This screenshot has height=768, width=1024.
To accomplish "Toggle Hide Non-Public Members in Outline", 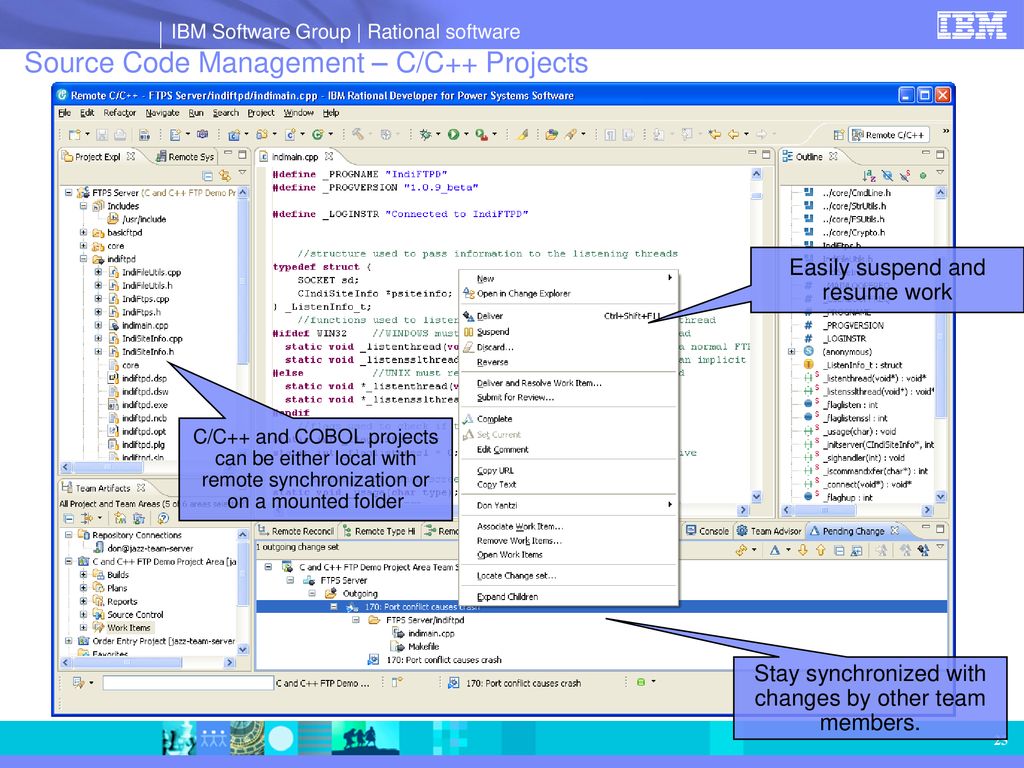I will 923,175.
